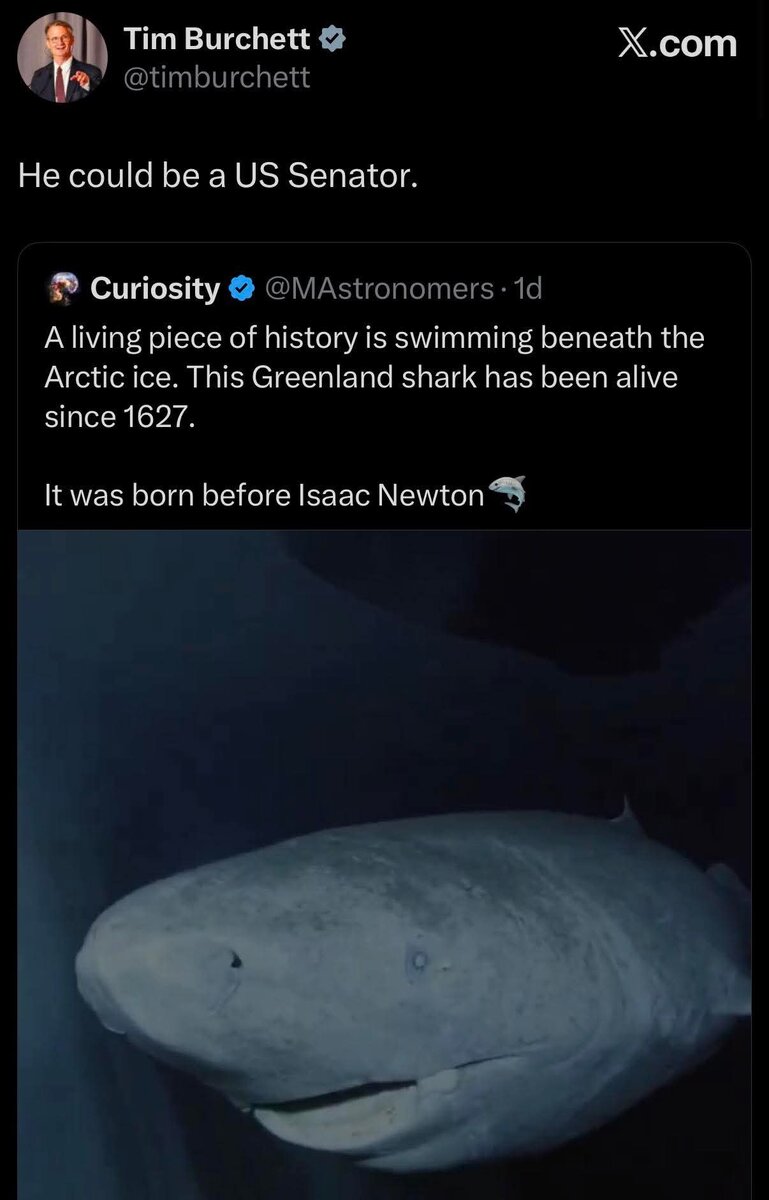The image size is (769, 1200).
Task: Open the @timburchett handle
Action: tap(216, 77)
